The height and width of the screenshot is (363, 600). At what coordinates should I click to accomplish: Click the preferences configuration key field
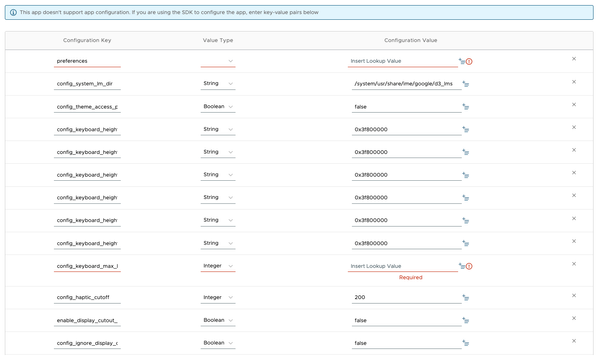[87, 61]
